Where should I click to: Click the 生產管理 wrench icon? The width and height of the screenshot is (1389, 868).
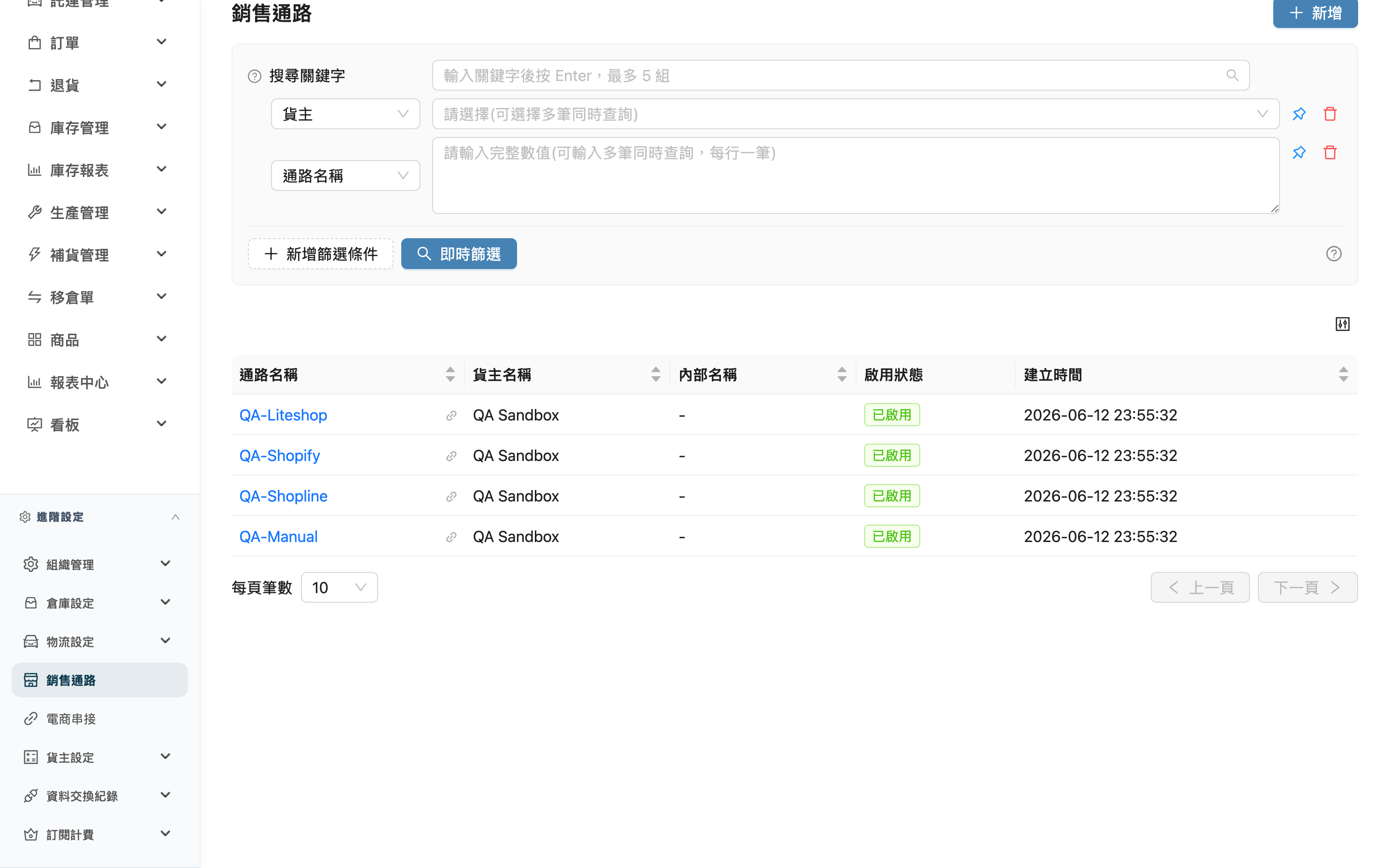point(34,212)
